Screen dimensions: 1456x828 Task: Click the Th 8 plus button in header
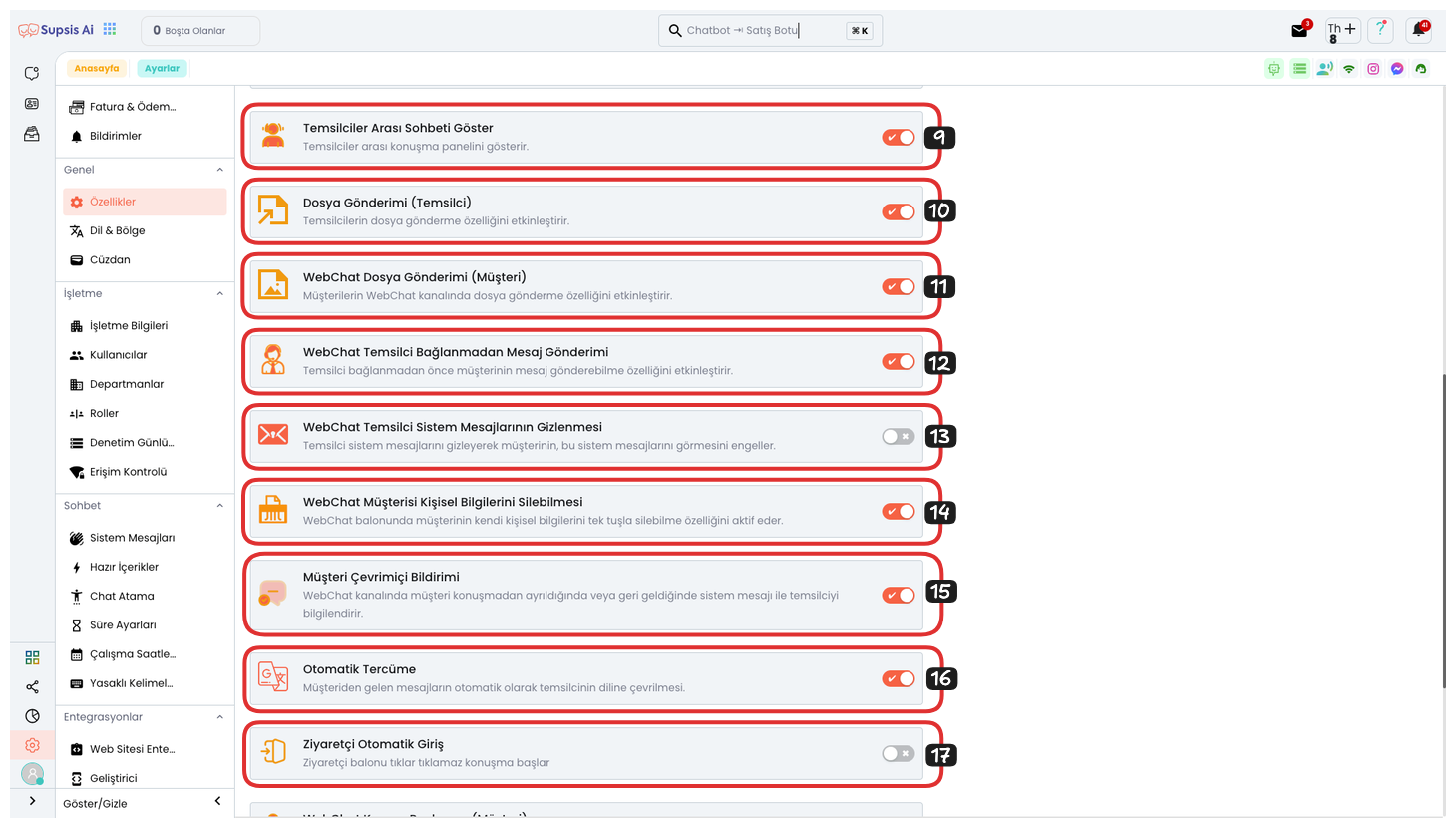tap(1342, 31)
